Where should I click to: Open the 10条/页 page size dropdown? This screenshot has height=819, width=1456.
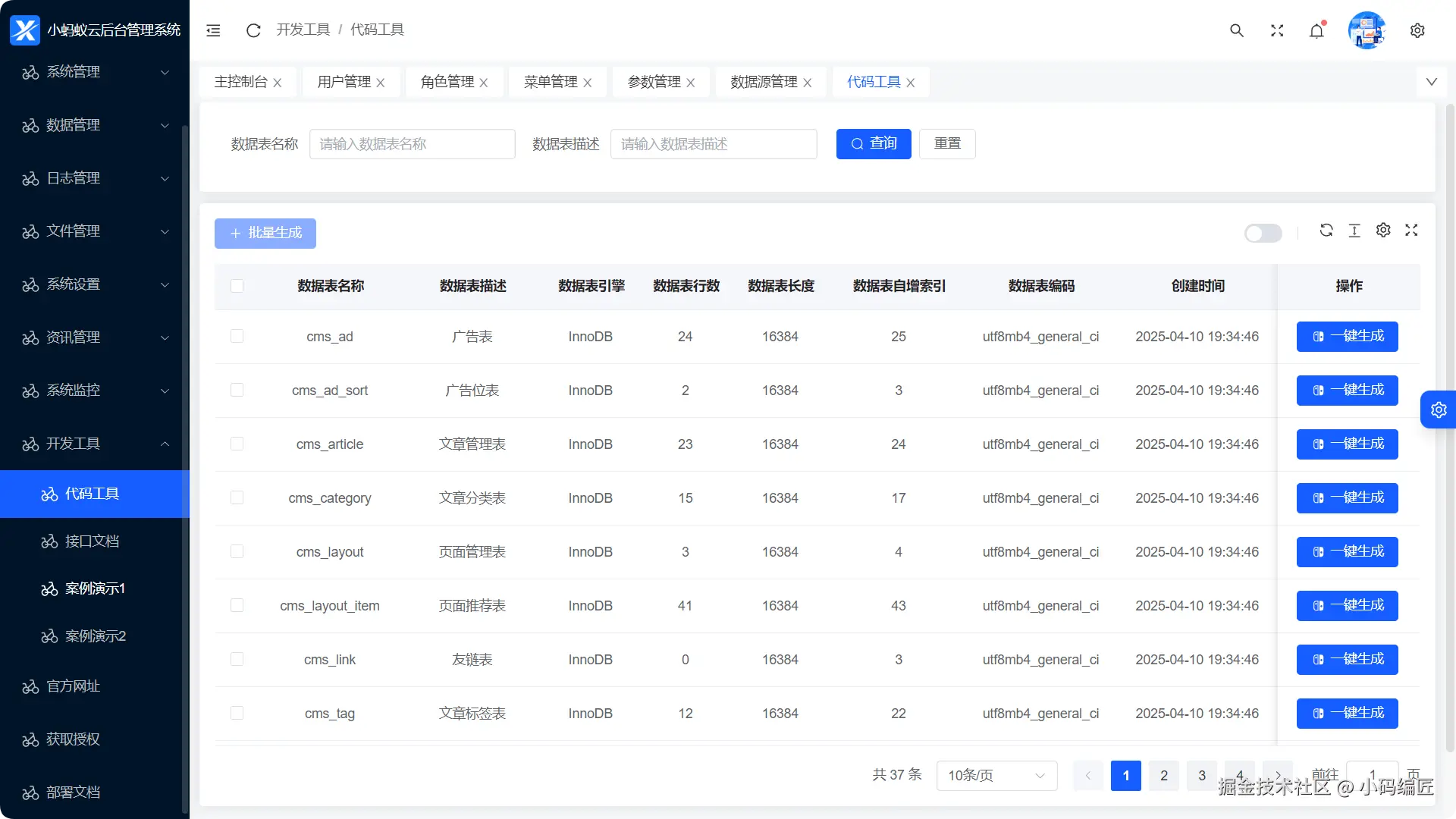[x=996, y=775]
